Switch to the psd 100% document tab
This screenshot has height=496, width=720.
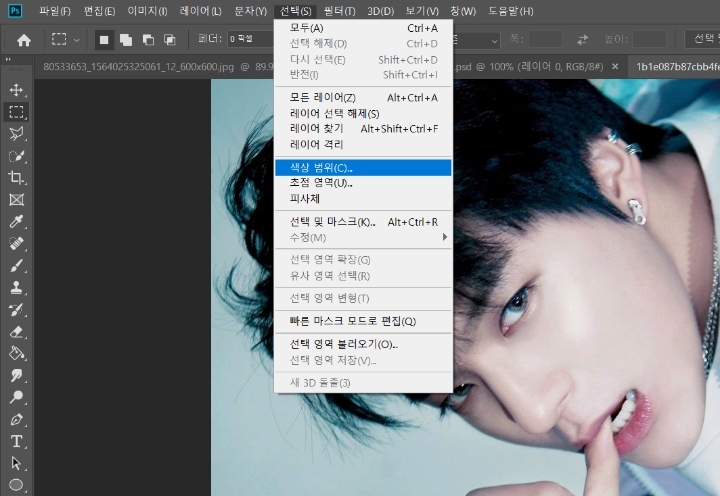528,67
